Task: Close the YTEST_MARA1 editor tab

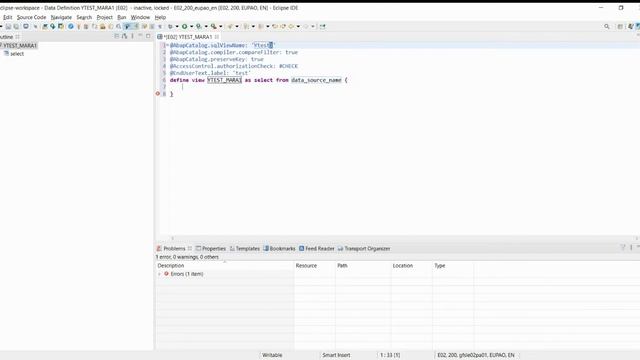Action: click(x=217, y=37)
